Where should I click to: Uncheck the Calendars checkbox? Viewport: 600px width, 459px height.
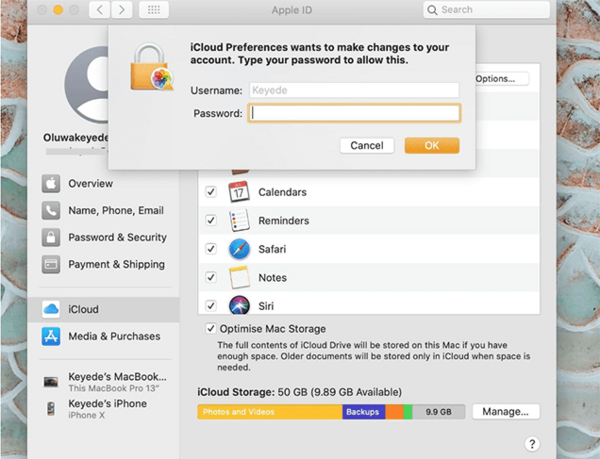click(x=211, y=192)
